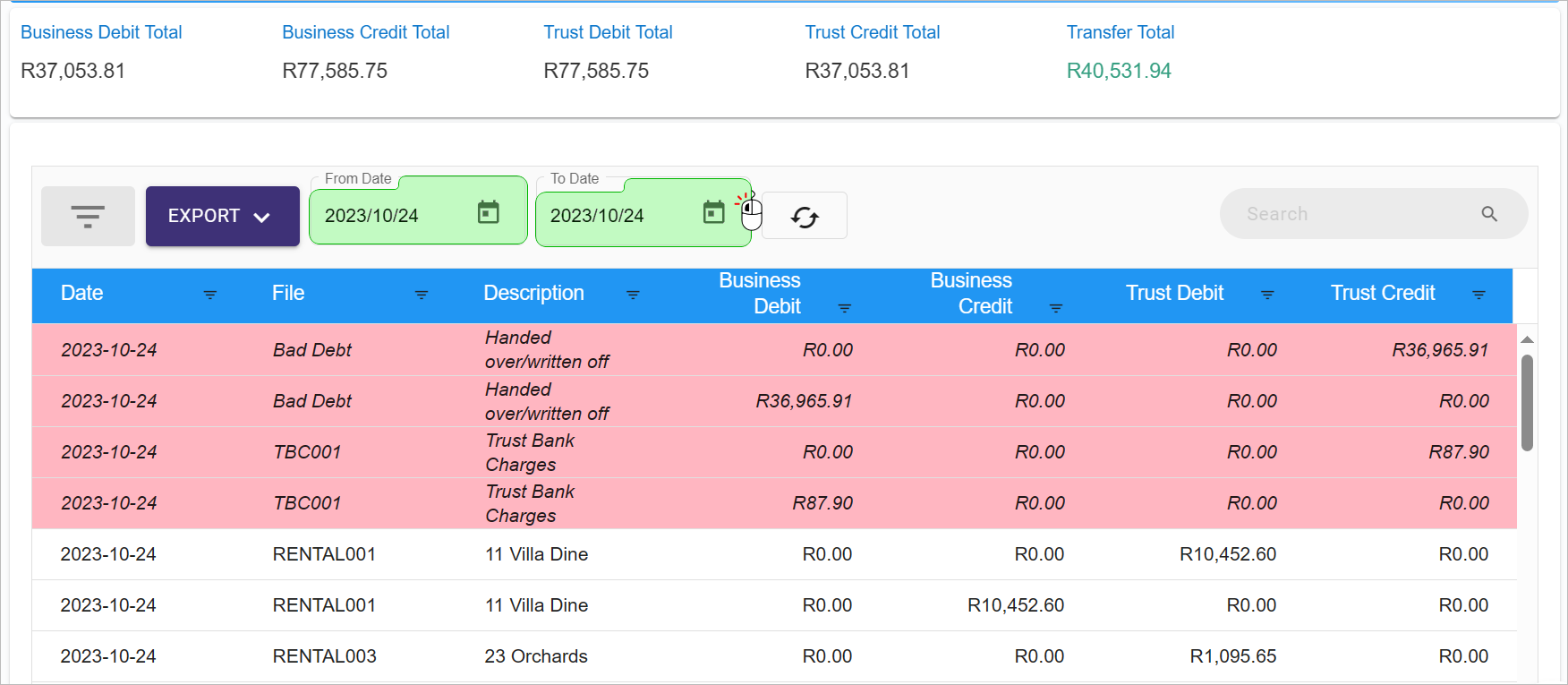Screen dimensions: 1568x685
Task: Sort by Trust Debit header
Action: click(x=1174, y=293)
